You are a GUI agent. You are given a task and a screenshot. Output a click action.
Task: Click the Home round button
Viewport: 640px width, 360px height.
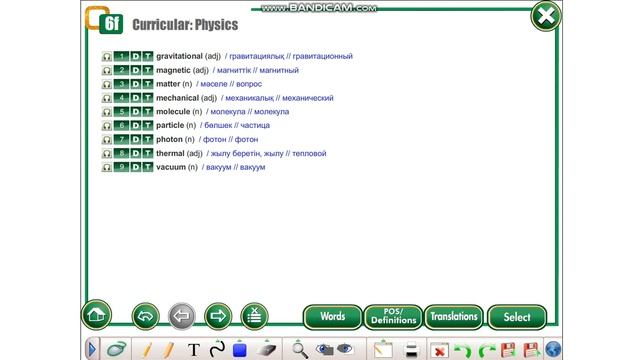96,315
